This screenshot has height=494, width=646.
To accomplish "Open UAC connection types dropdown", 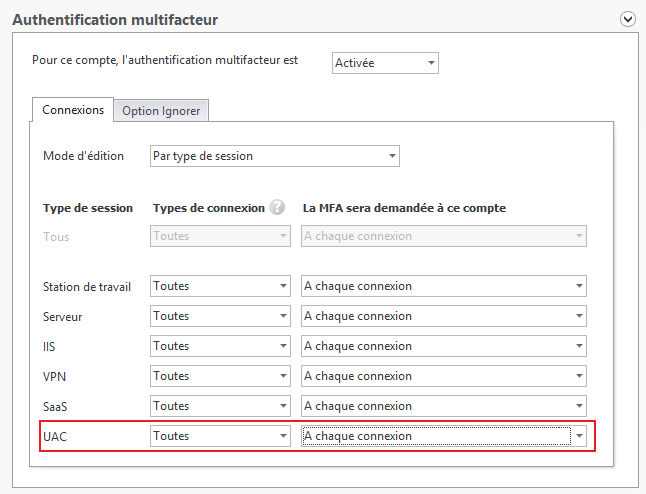I will 220,436.
